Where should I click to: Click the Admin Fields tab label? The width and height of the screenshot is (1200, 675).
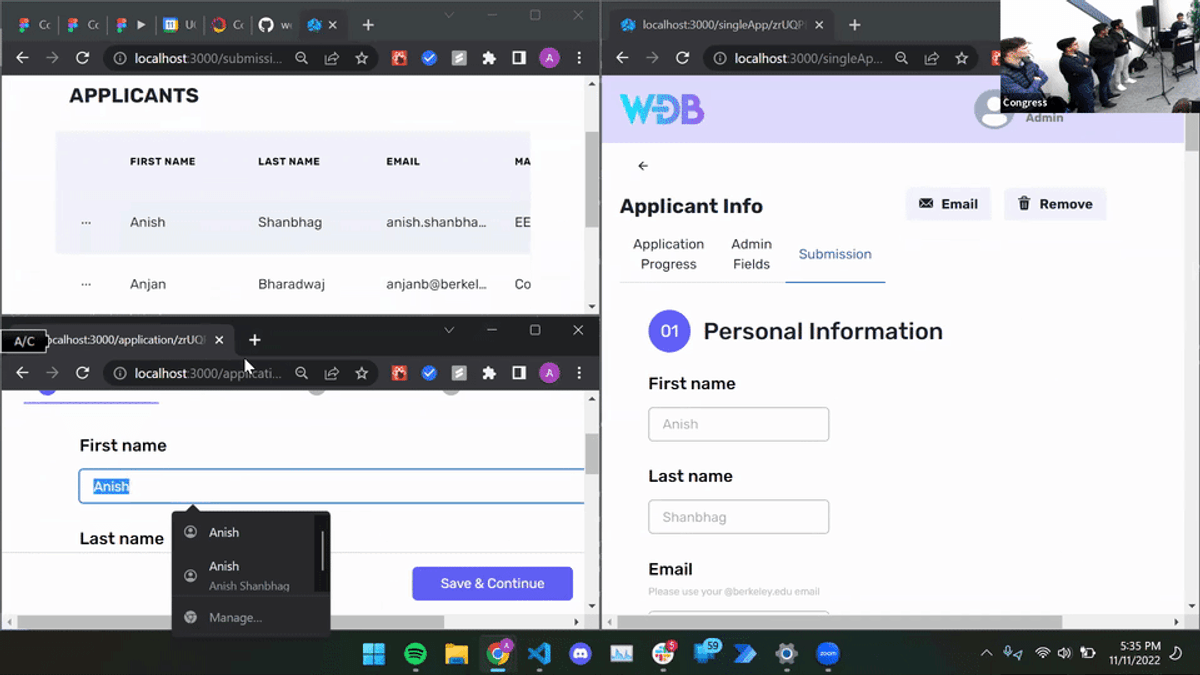(751, 254)
